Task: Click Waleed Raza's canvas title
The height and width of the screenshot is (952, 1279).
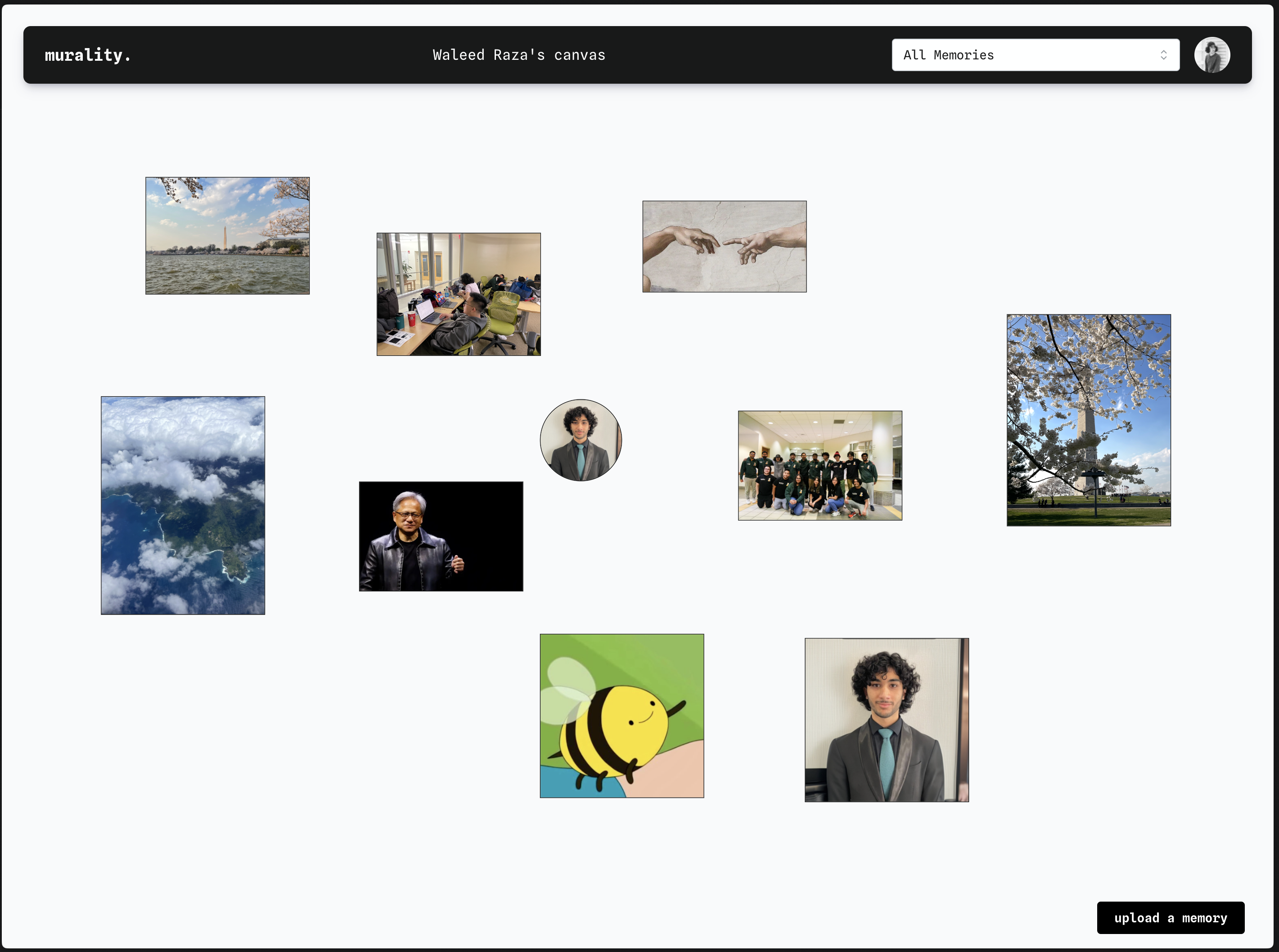Action: point(519,55)
